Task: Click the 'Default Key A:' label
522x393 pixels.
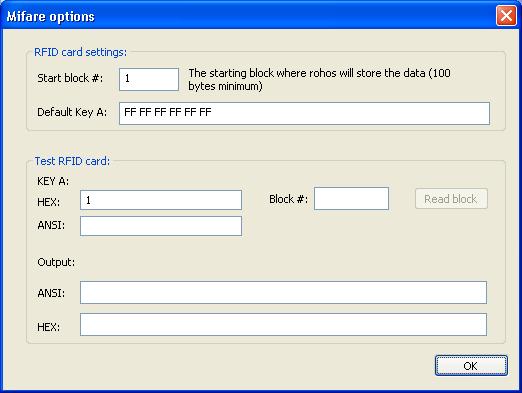Action: pyautogui.click(x=72, y=112)
